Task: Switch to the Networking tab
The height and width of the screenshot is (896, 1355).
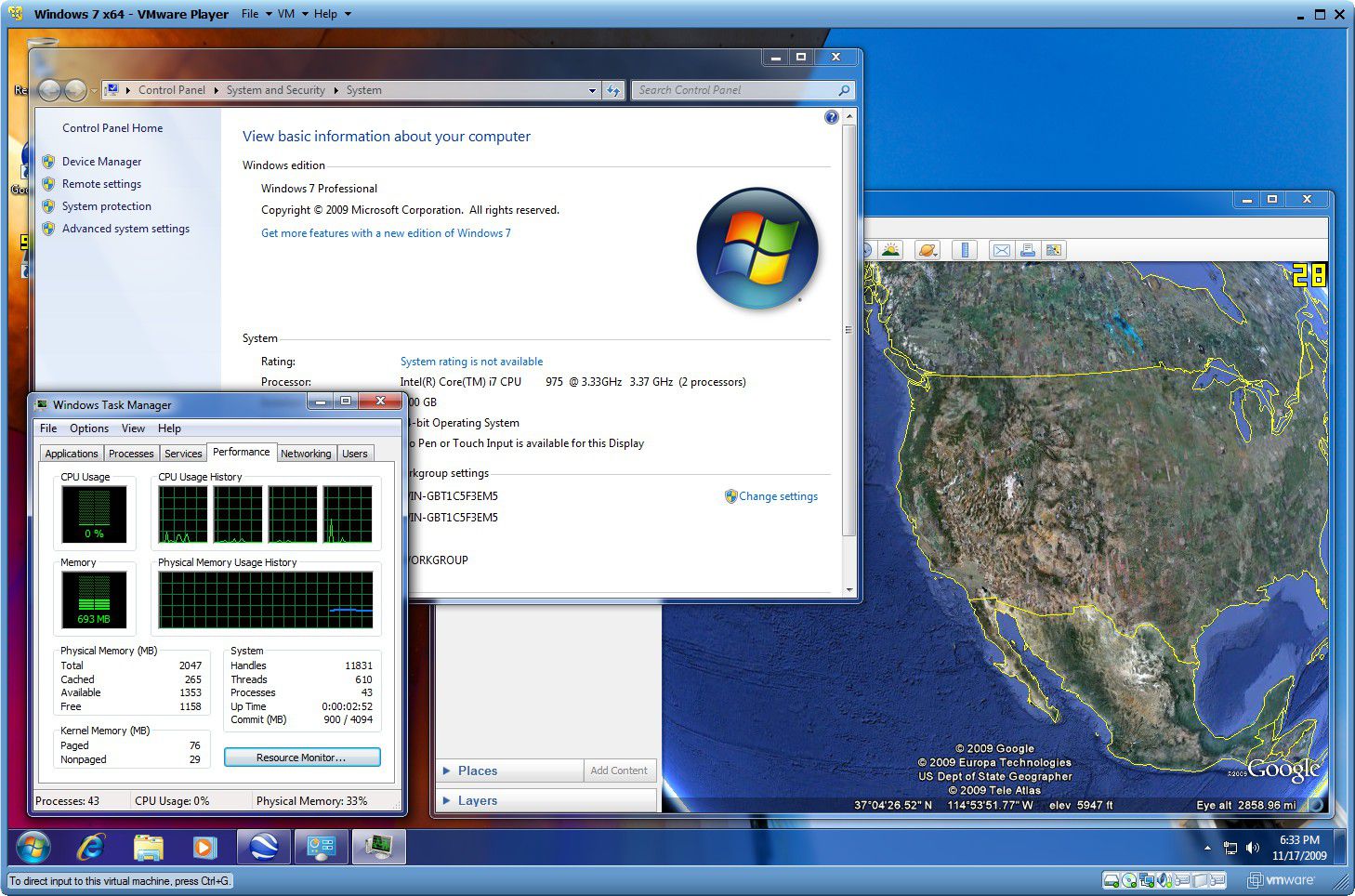Action: pyautogui.click(x=306, y=454)
